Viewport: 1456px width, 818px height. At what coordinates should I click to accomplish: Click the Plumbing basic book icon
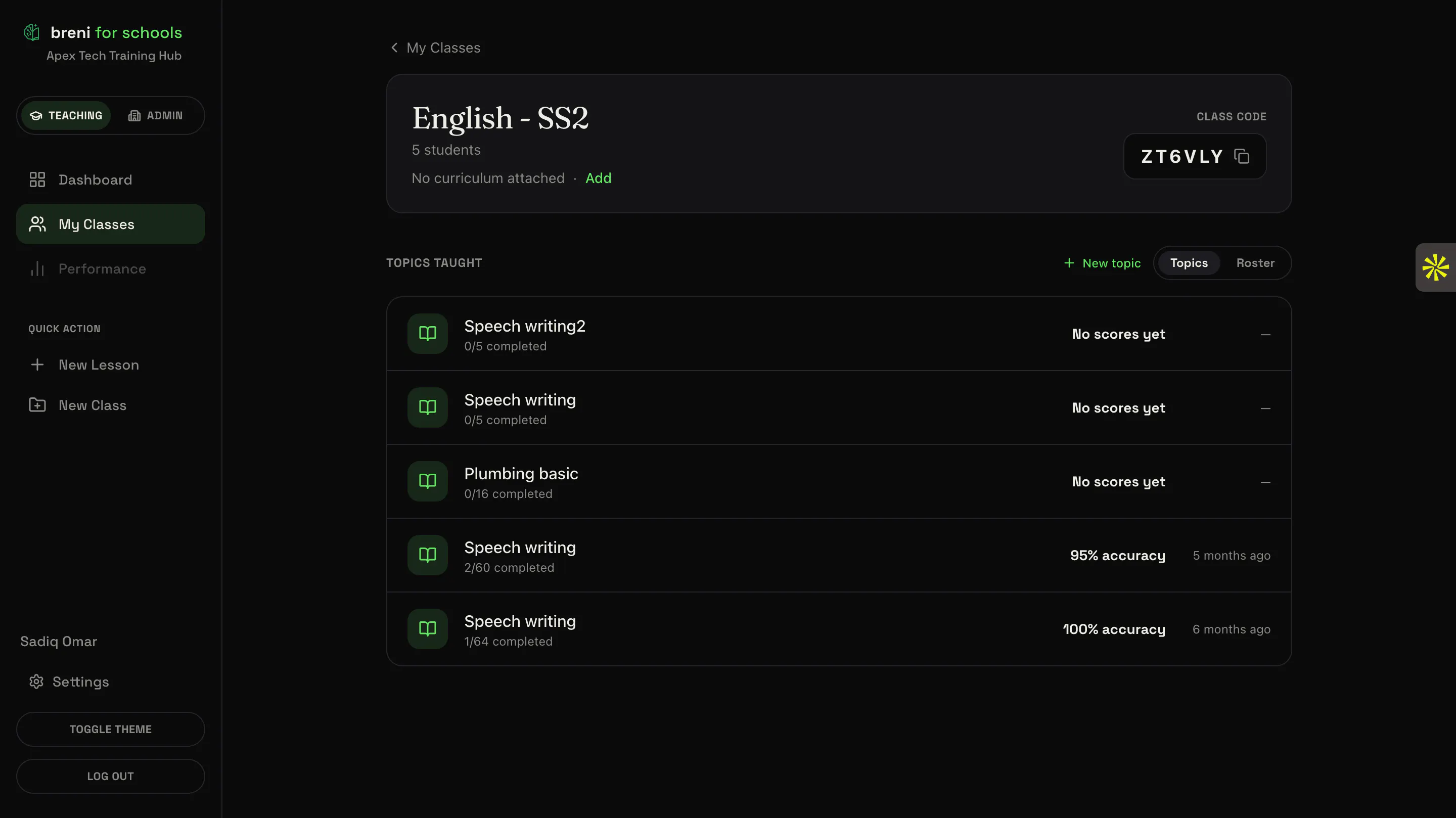click(428, 481)
